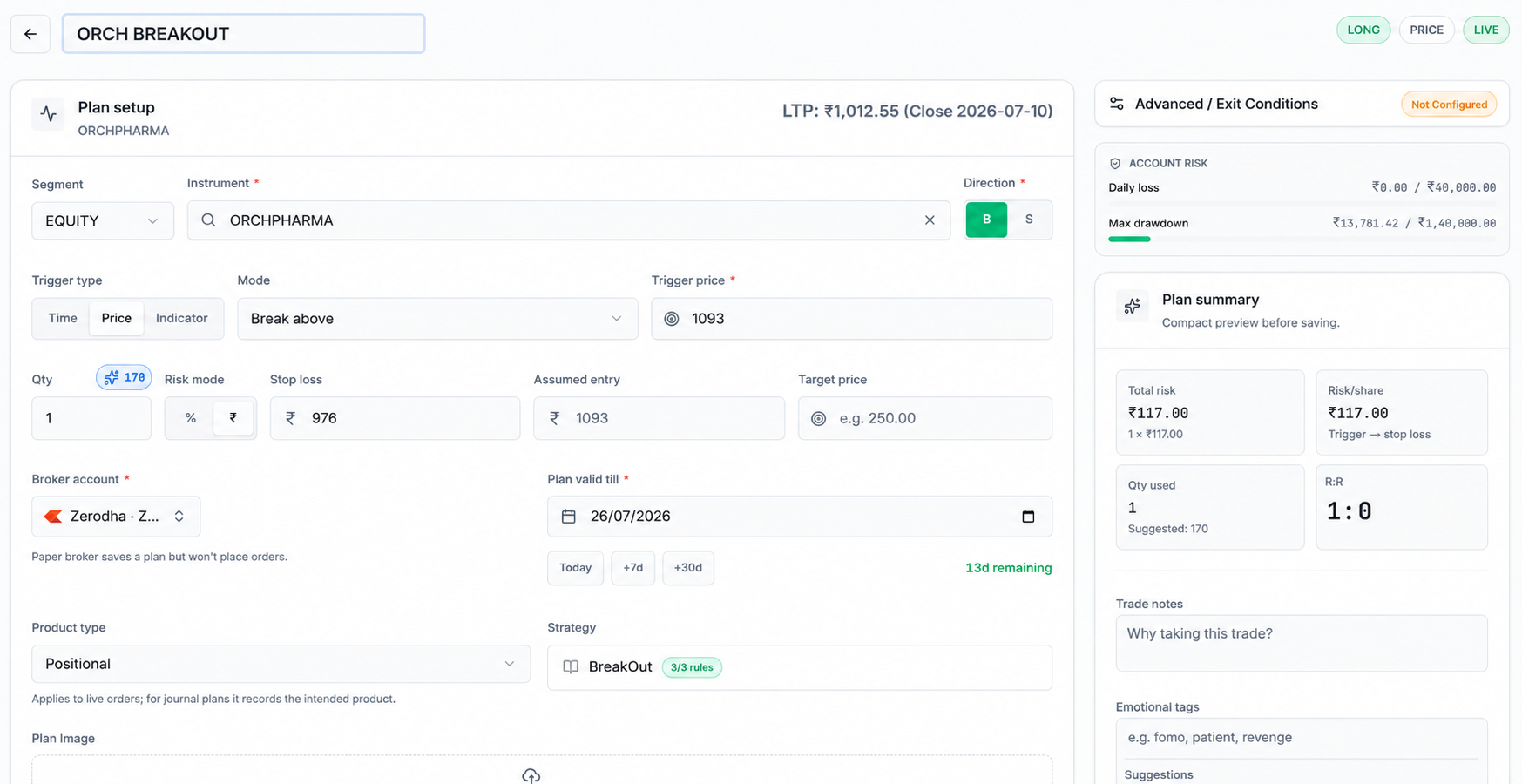Click the Plan setup pulse icon
The width and height of the screenshot is (1522, 784).
coord(49,114)
